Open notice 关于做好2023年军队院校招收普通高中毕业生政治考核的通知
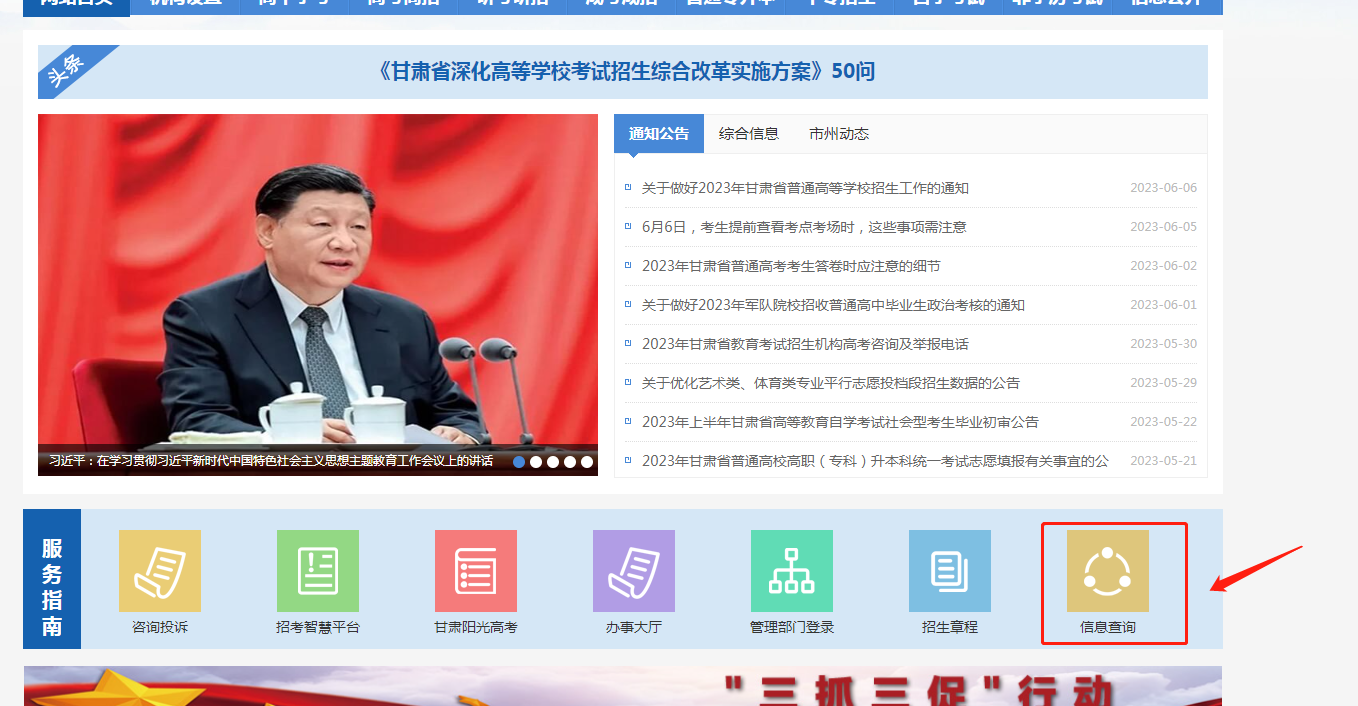 coord(833,305)
